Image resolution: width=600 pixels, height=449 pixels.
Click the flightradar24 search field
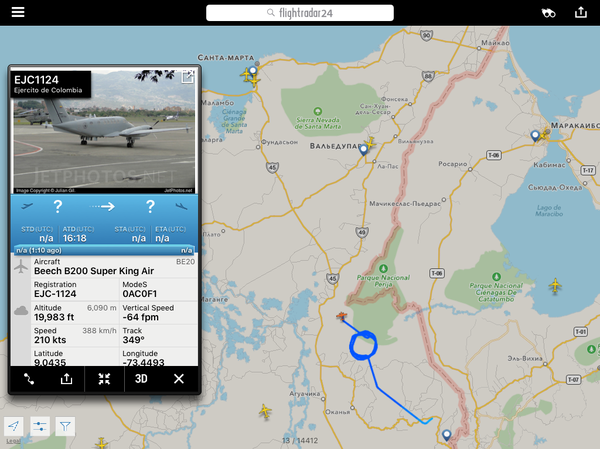coord(300,13)
